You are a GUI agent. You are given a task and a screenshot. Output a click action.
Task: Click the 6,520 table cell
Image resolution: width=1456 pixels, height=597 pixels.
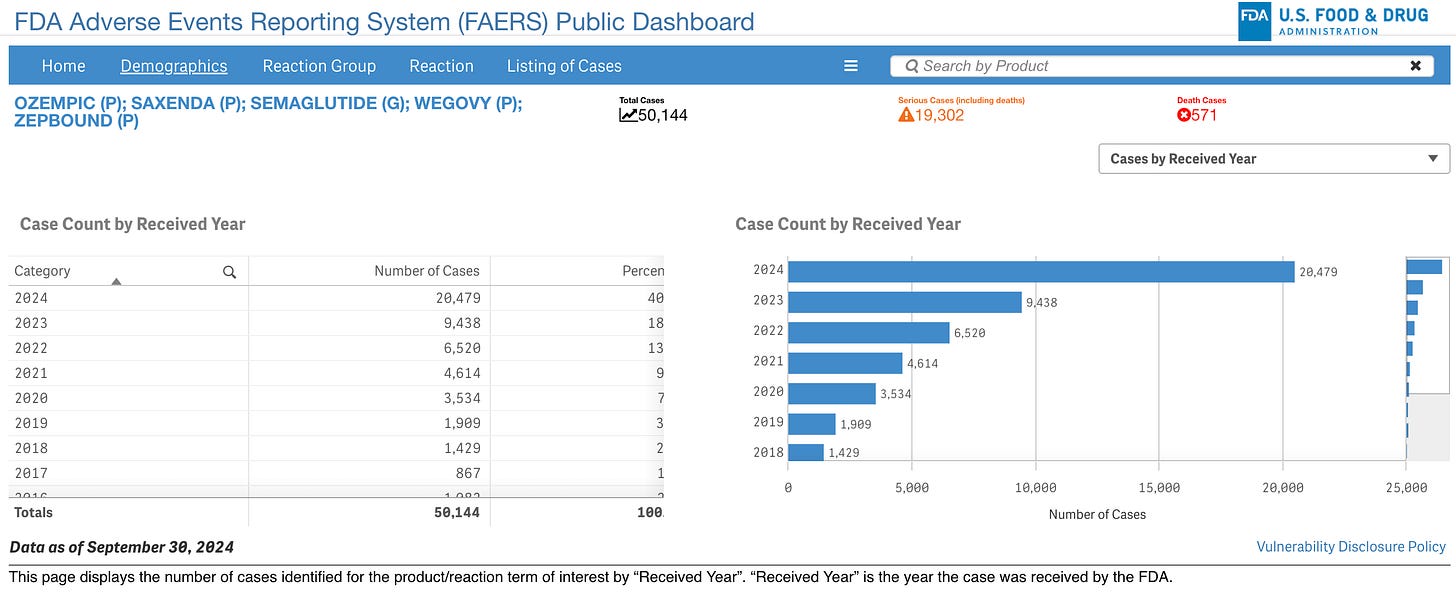point(369,348)
